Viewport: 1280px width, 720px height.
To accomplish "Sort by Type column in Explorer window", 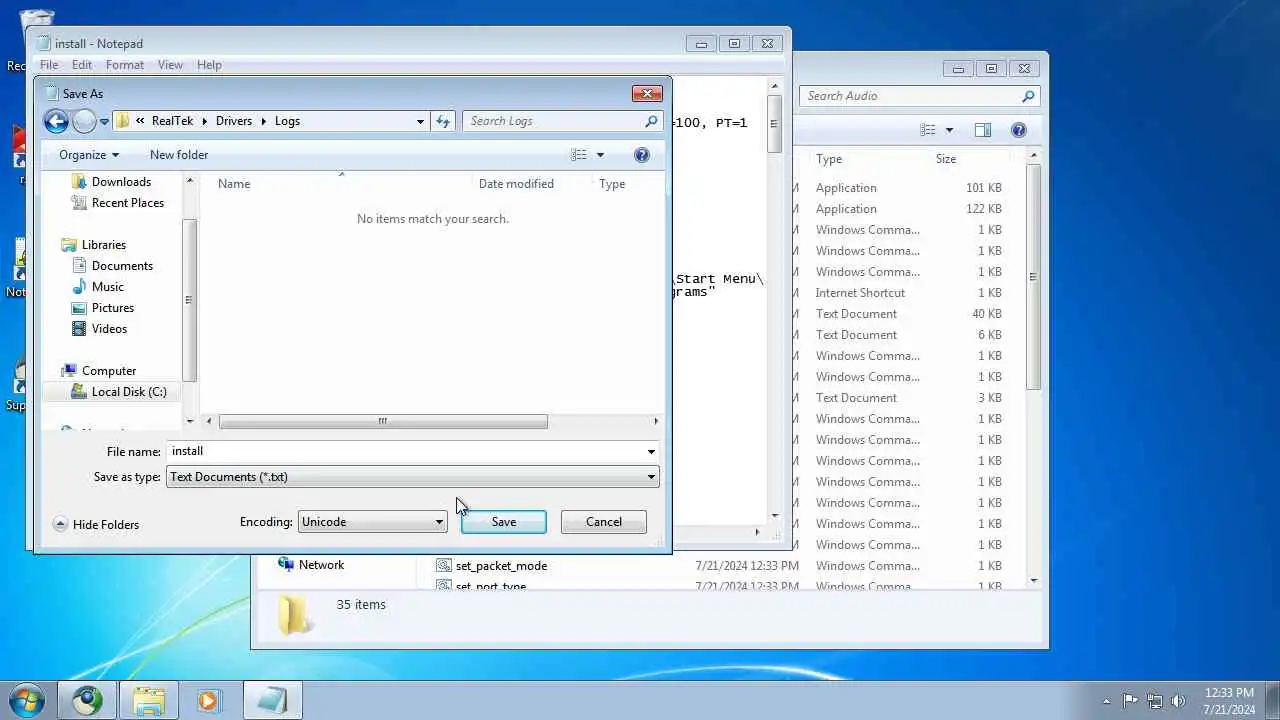I will pos(829,159).
